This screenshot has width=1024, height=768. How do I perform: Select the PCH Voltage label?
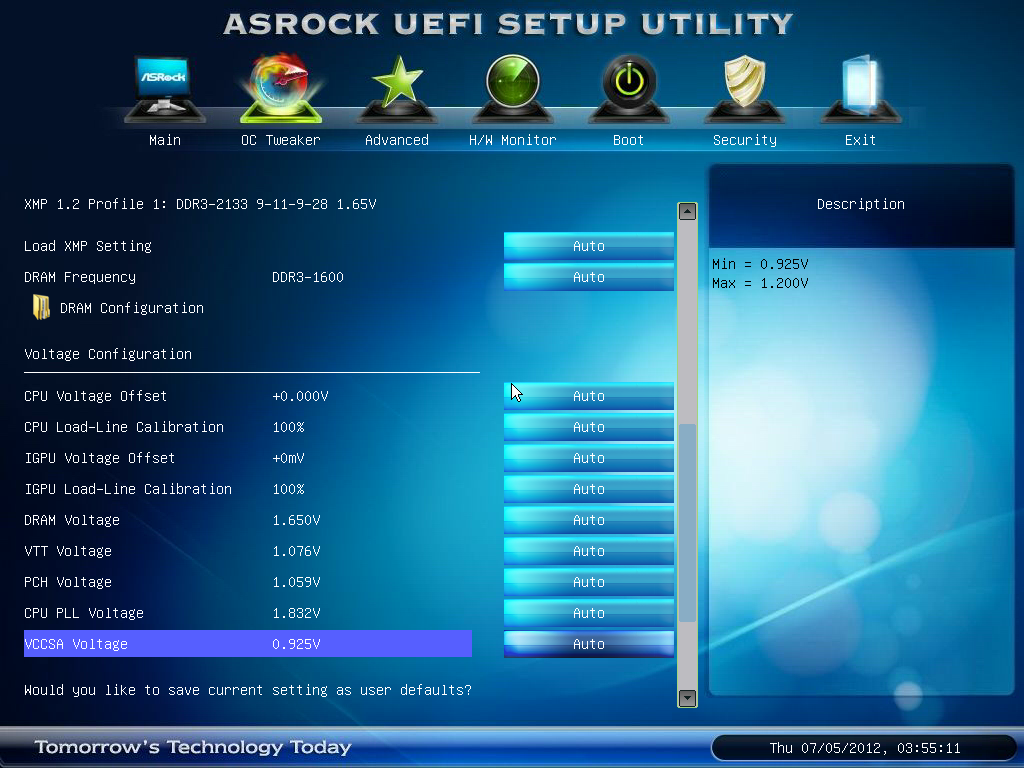pyautogui.click(x=68, y=582)
